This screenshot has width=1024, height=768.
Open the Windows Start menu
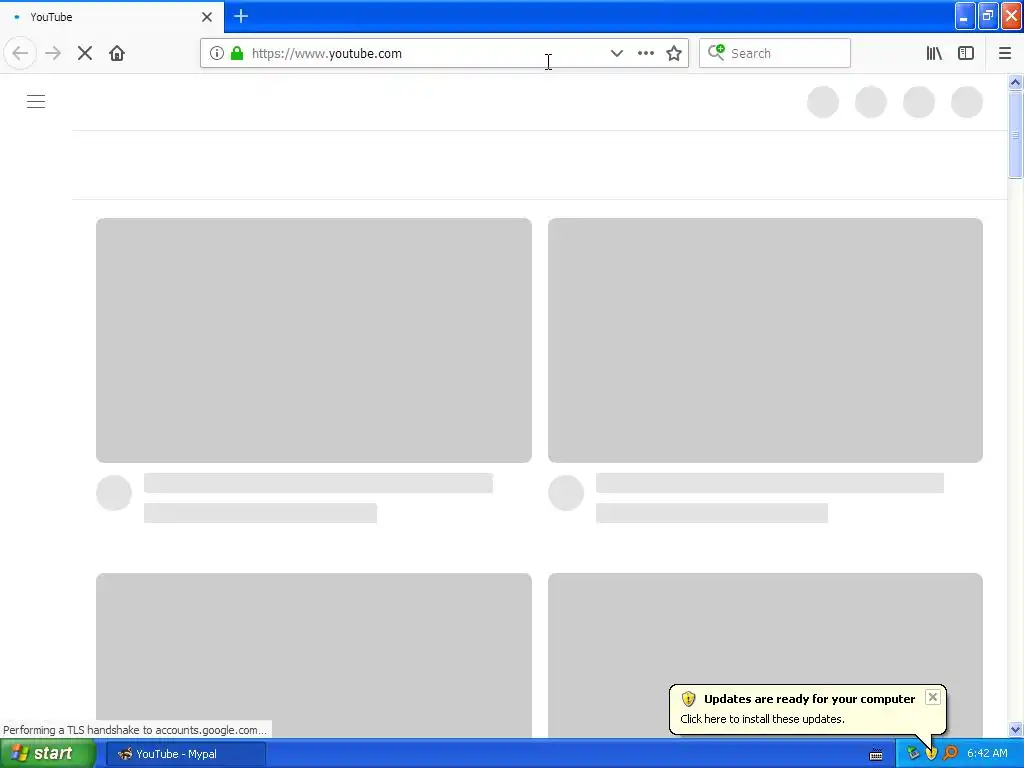(48, 754)
